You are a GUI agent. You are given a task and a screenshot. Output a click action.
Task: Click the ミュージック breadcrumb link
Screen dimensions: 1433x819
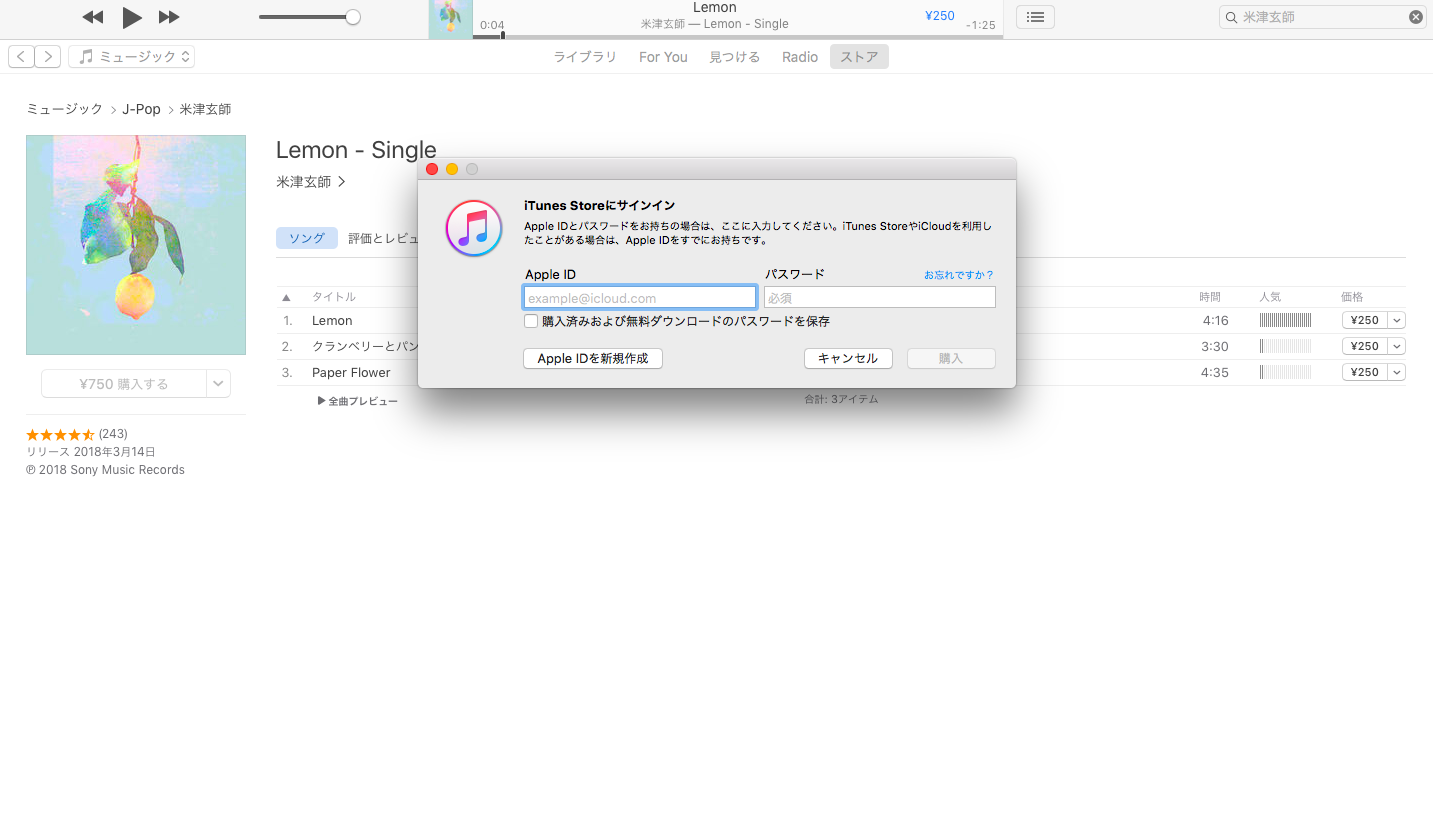point(64,109)
